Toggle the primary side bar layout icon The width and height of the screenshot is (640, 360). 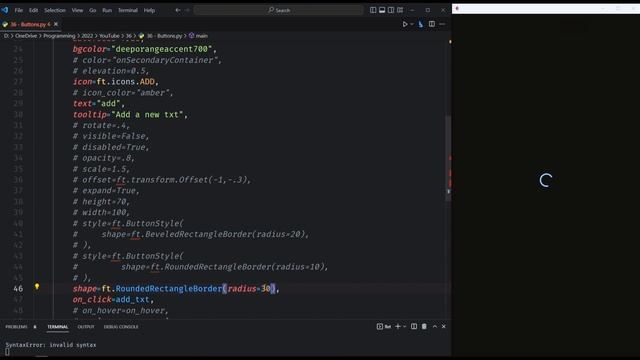[x=373, y=10]
